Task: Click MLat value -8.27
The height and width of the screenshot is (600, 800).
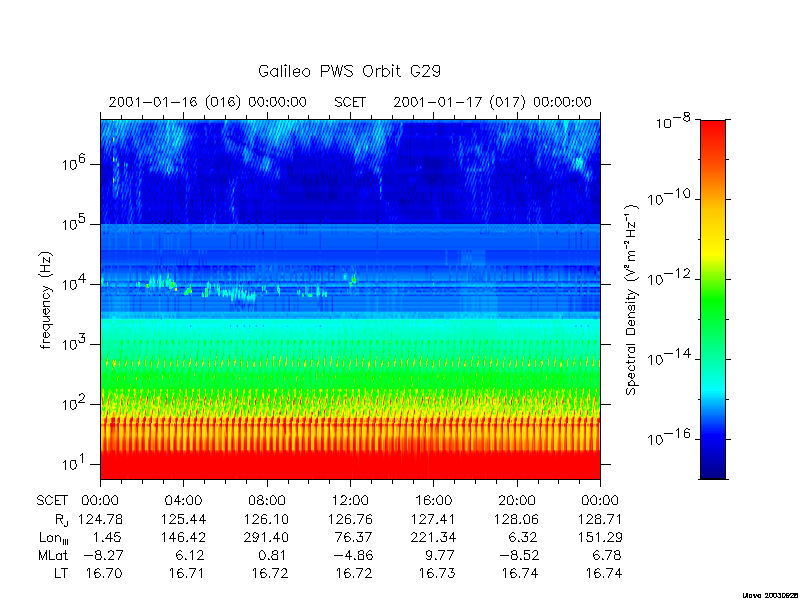Action: 104,555
